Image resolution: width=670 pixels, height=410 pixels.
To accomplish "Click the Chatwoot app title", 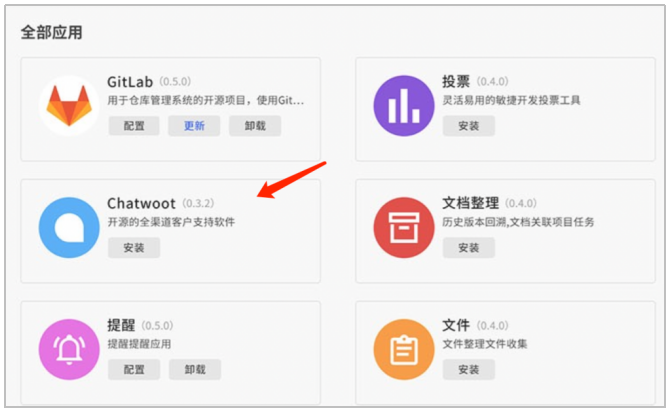I will tap(141, 204).
